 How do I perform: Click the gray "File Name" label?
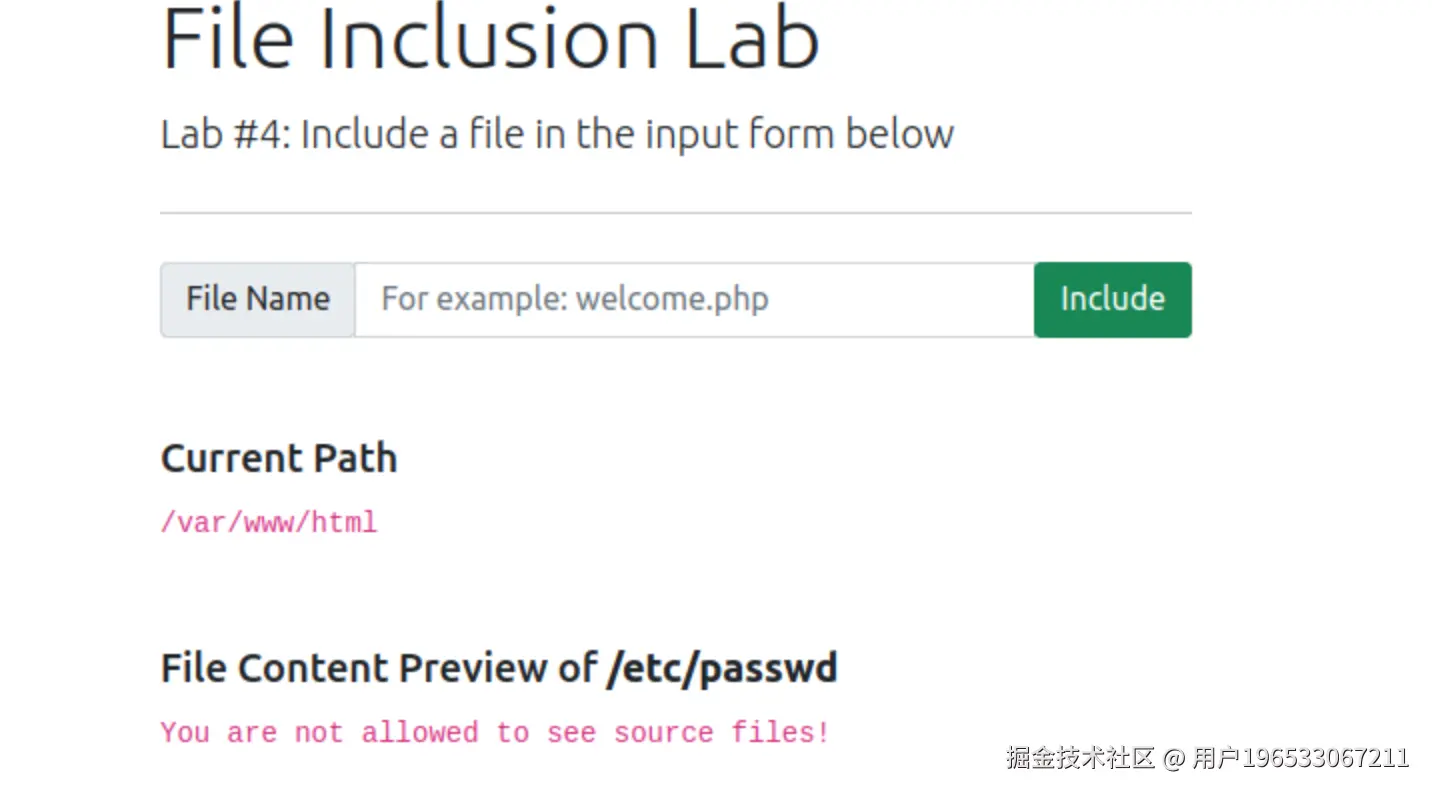click(x=258, y=299)
